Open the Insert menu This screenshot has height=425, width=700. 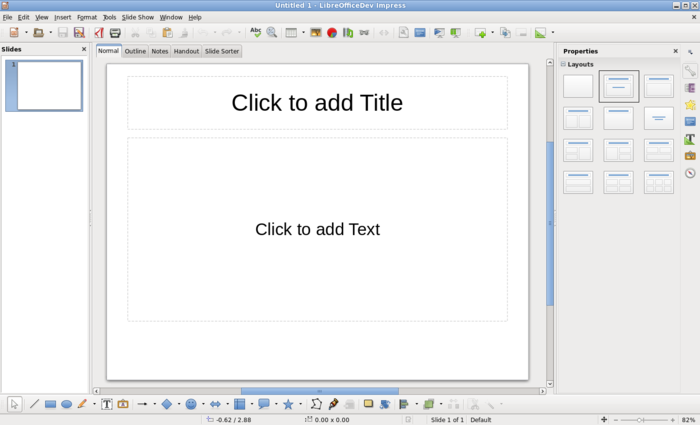[x=62, y=17]
